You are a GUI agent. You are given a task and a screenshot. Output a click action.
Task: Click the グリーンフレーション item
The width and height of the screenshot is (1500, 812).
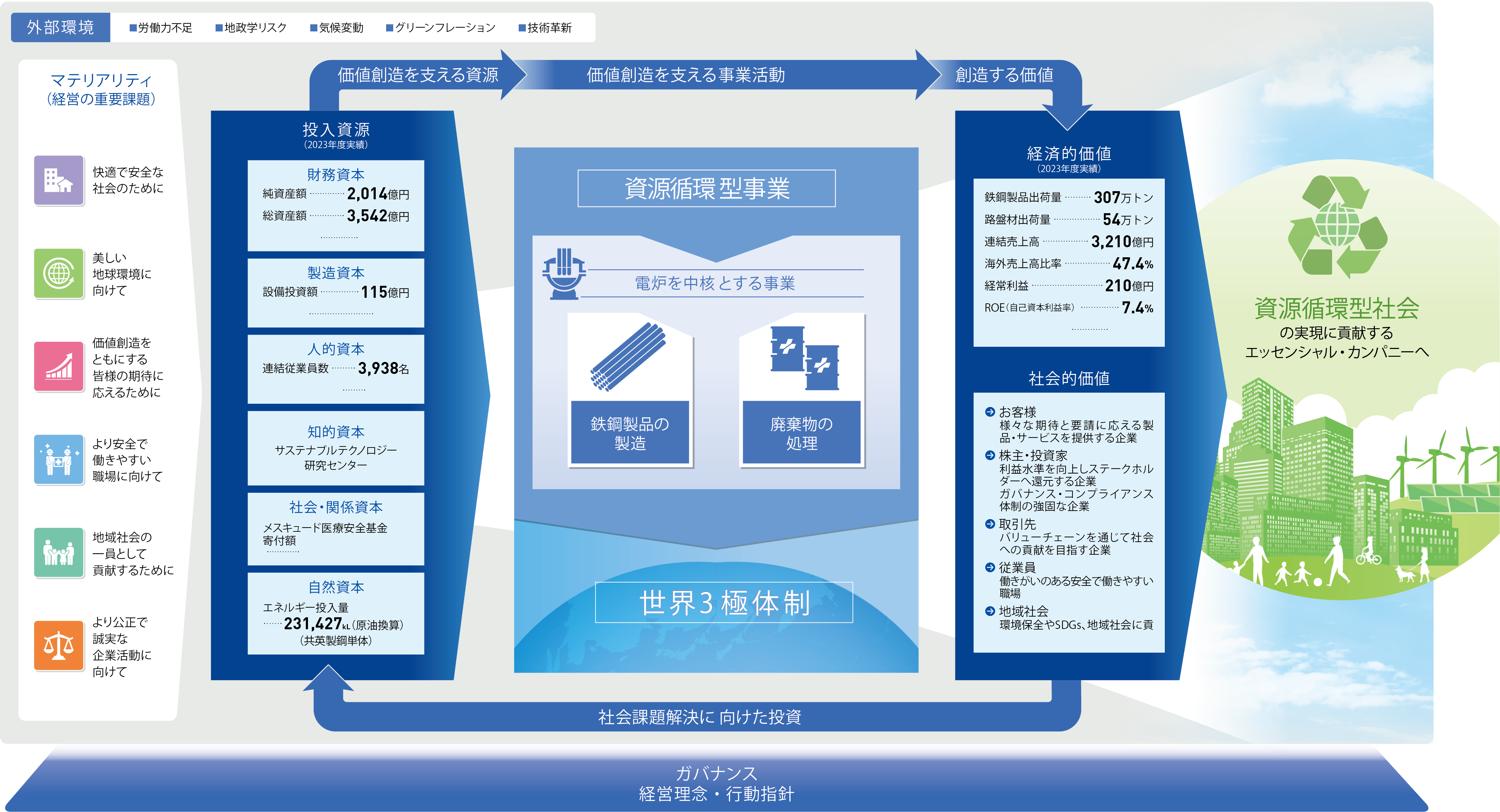(441, 27)
